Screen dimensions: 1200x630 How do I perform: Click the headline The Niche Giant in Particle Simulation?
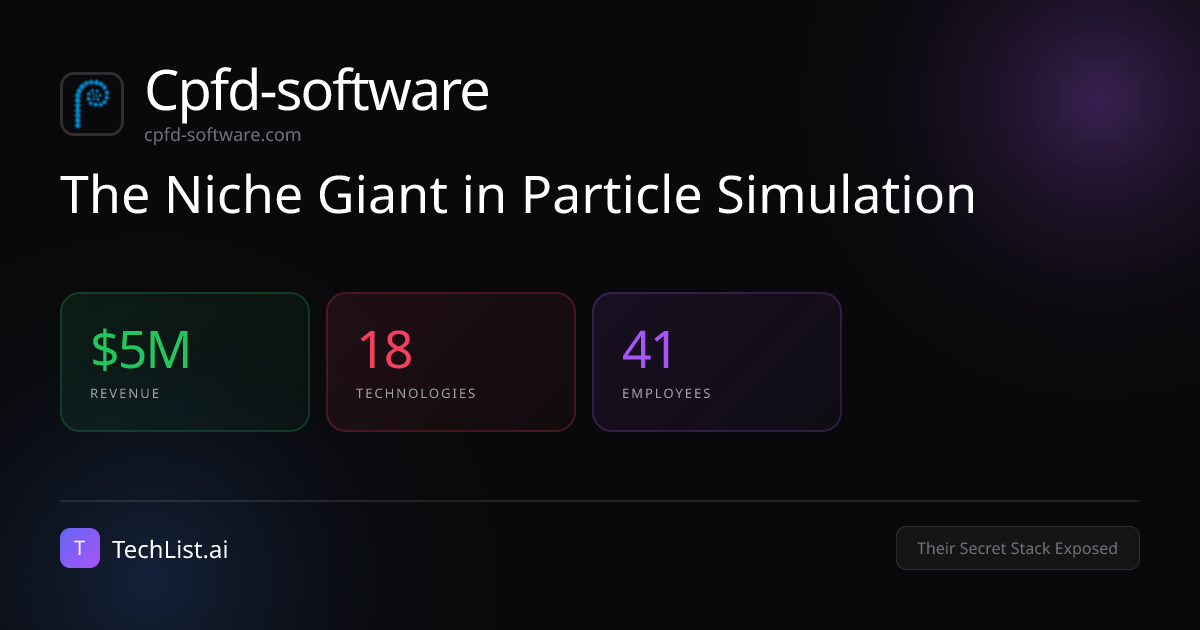[518, 194]
